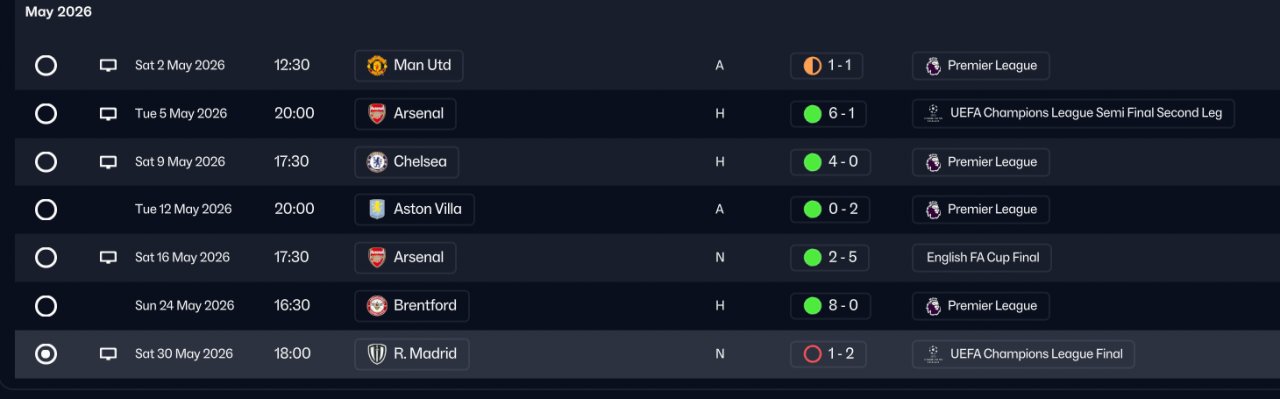Open the 6 - 1 result against Arsenal
The height and width of the screenshot is (399, 1280).
tap(830, 114)
